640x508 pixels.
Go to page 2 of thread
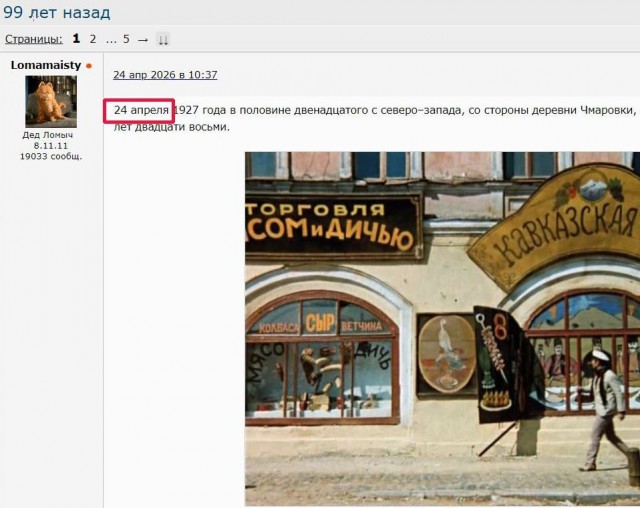click(x=93, y=39)
